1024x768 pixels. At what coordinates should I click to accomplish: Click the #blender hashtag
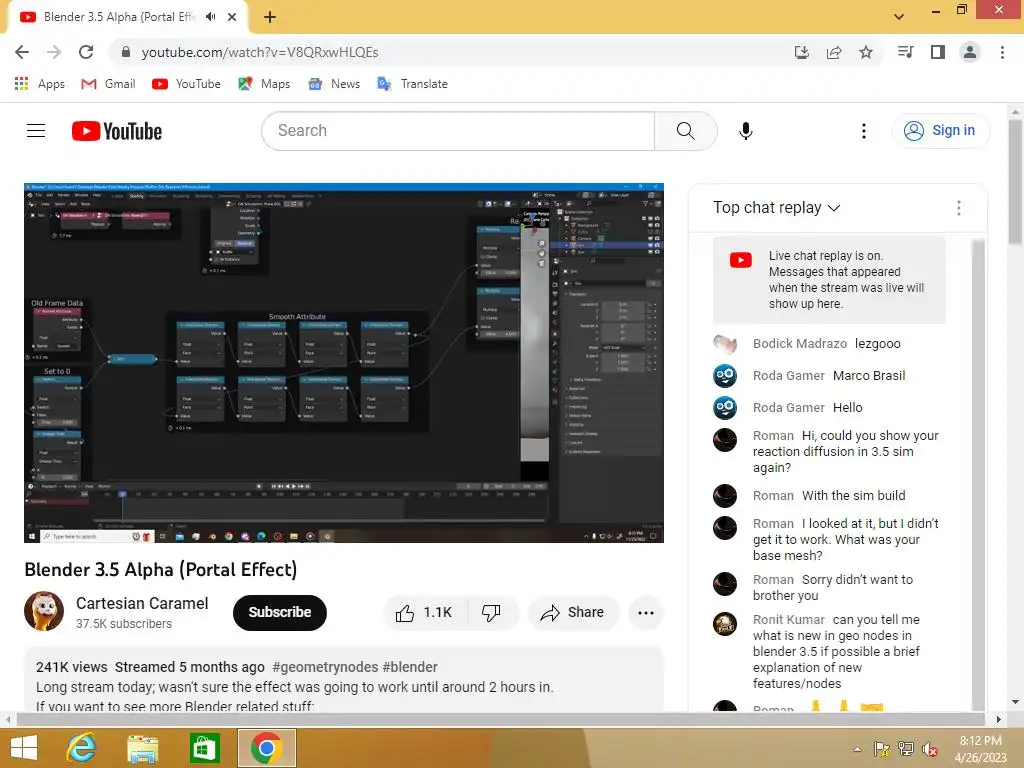point(410,667)
